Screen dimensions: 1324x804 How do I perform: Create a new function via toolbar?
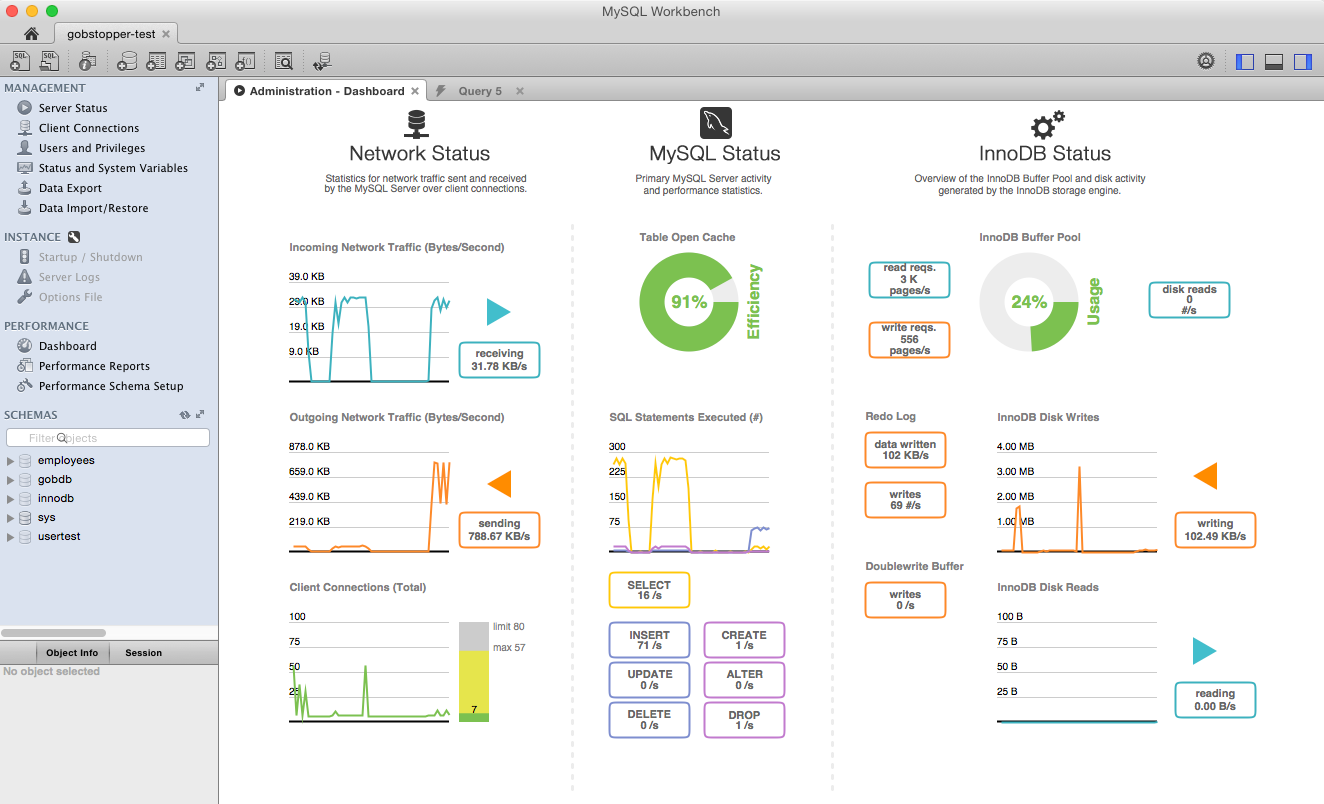[x=244, y=60]
